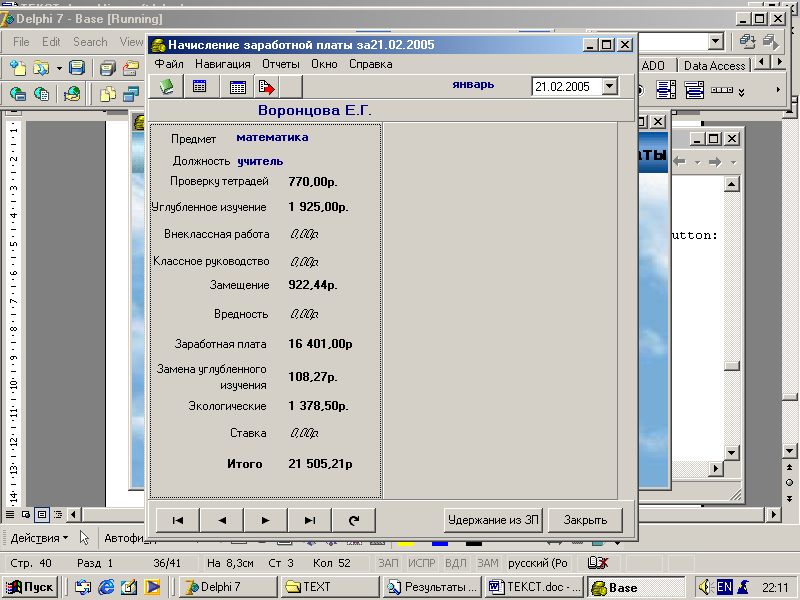Image resolution: width=800 pixels, height=600 pixels.
Task: Open the Отчеты menu
Action: point(281,64)
